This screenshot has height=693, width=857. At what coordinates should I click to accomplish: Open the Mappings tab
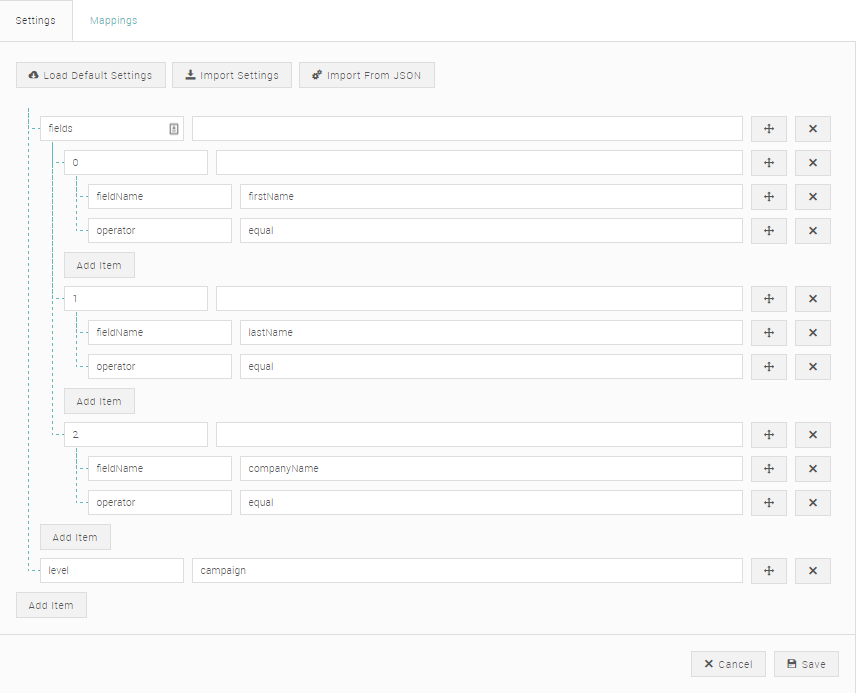coord(114,21)
